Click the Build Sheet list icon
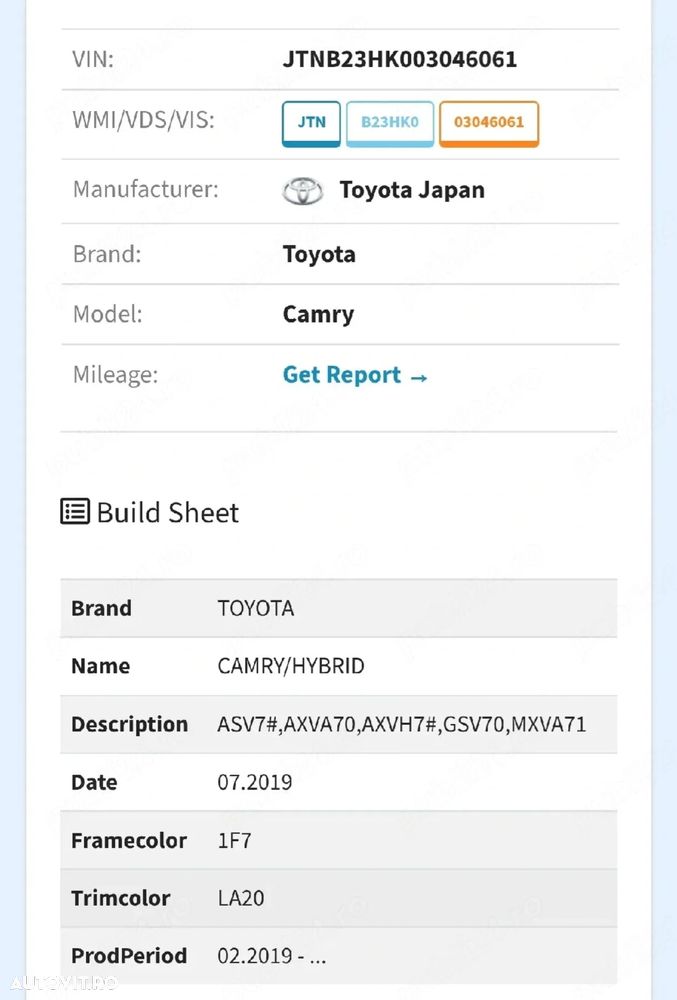 tap(75, 511)
